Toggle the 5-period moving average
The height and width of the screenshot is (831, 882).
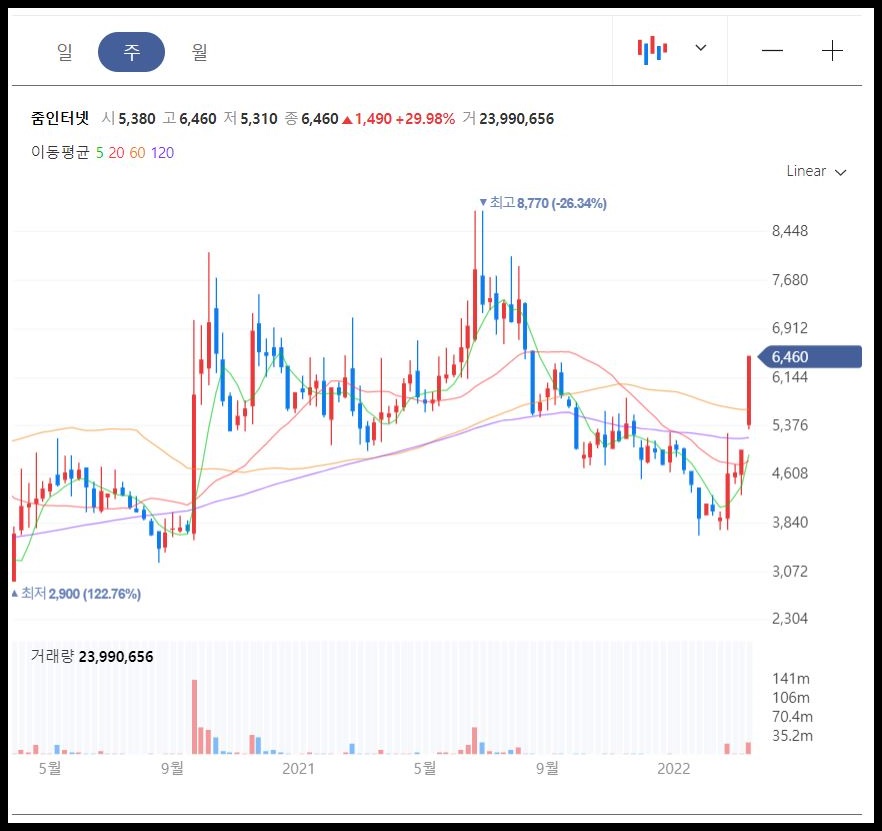coord(100,152)
